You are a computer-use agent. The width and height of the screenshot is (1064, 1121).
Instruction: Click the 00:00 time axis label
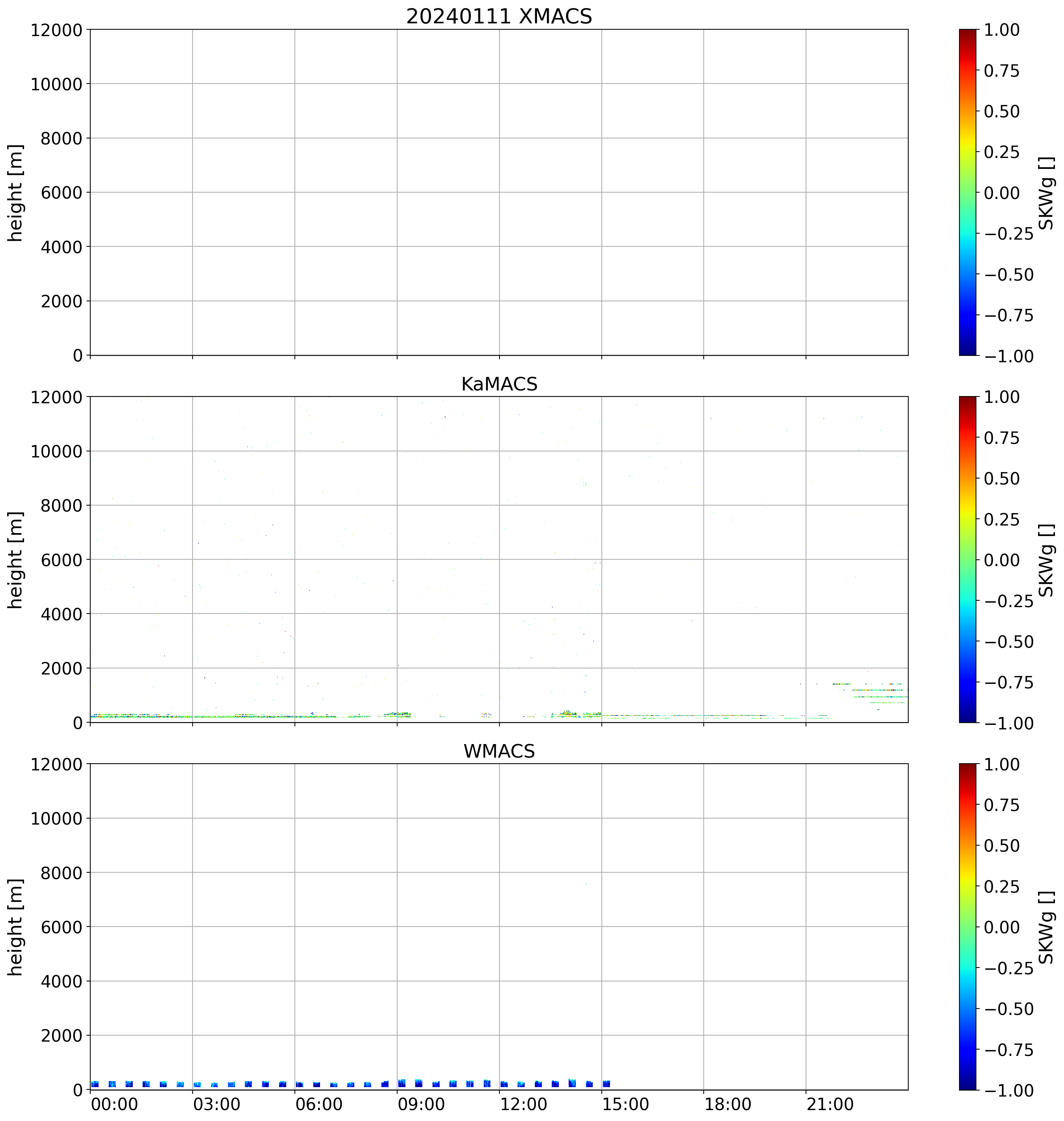tap(115, 1104)
